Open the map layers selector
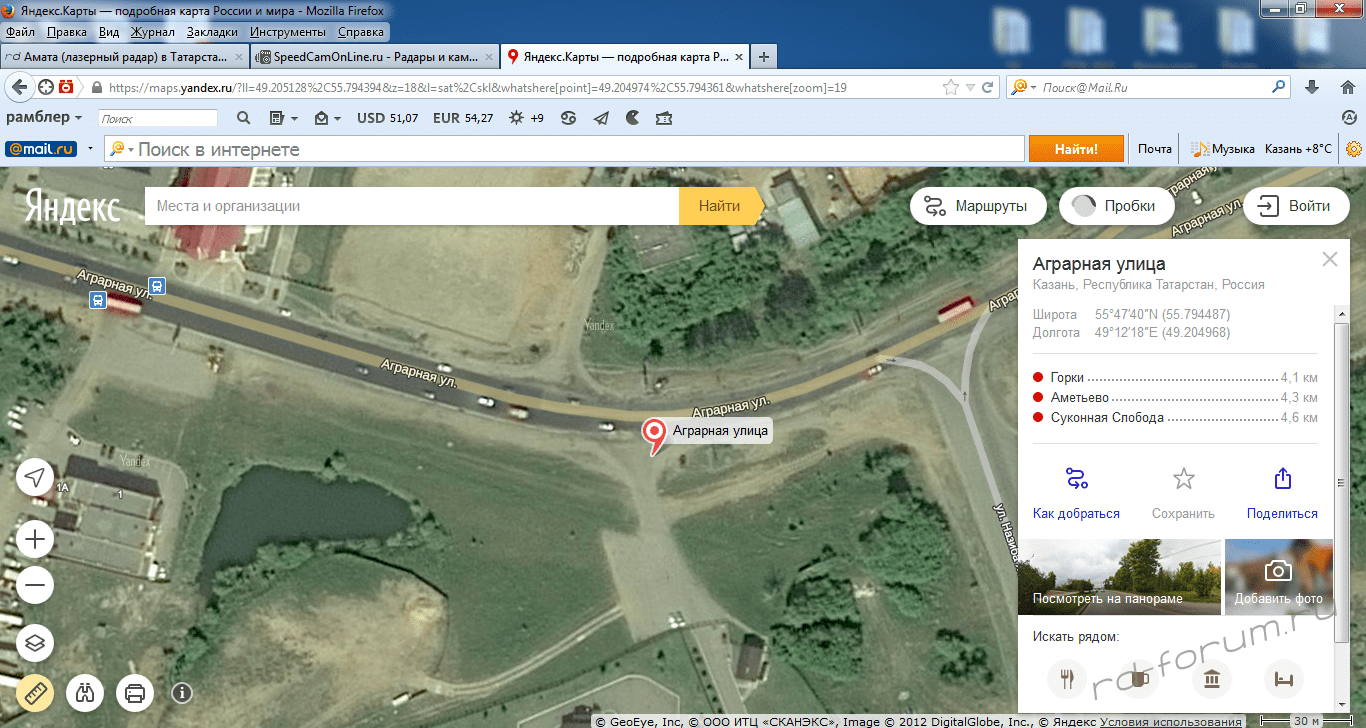Image resolution: width=1366 pixels, height=728 pixels. [35, 643]
